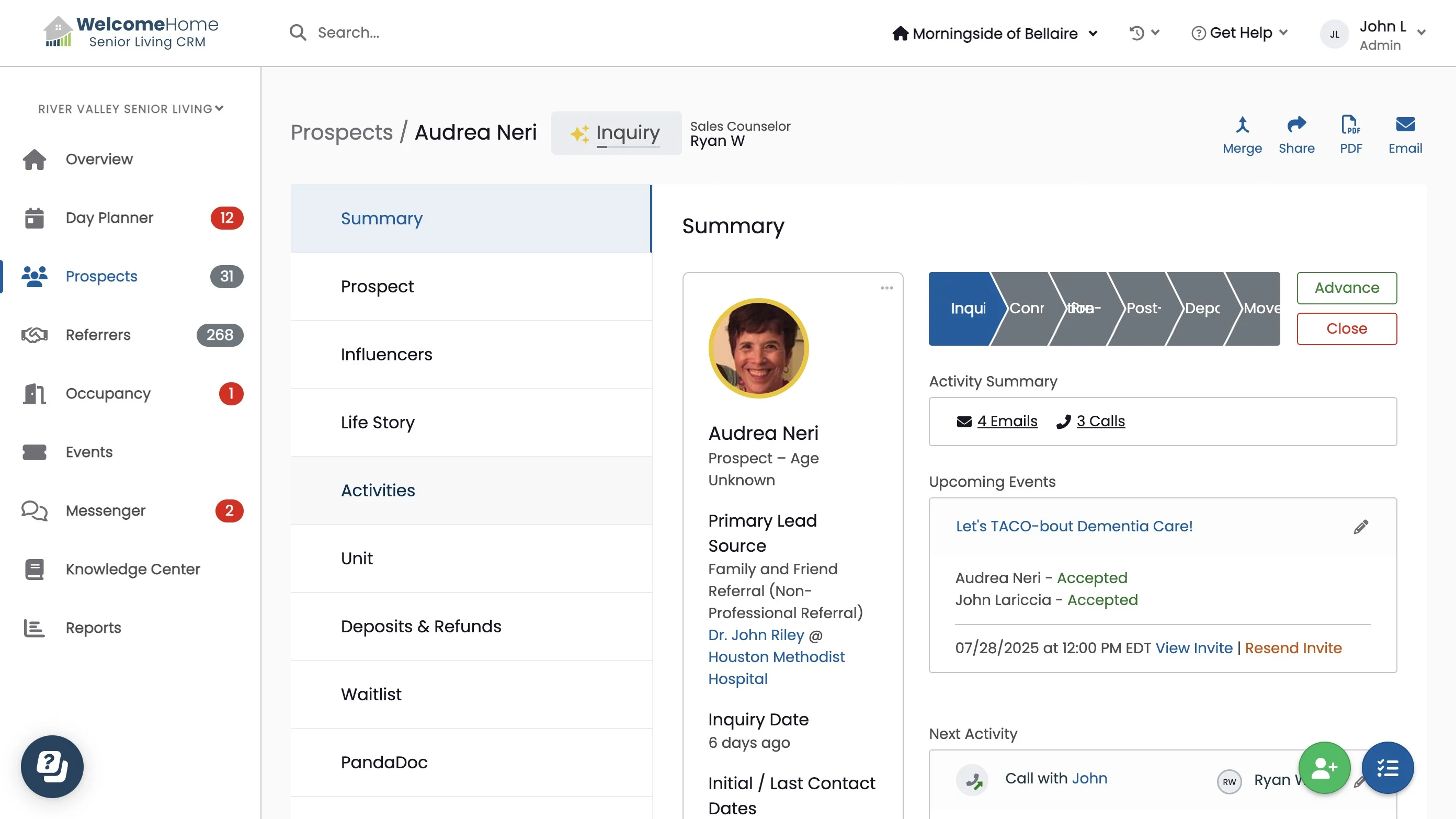
Task: Click the Share arrow icon
Action: click(1296, 126)
